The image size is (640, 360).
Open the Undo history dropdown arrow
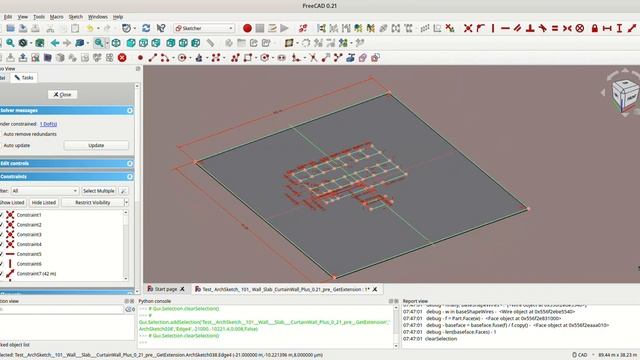click(x=97, y=28)
